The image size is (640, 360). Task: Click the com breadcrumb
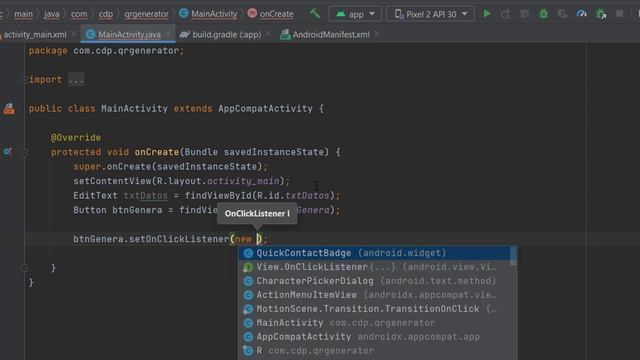coord(79,14)
